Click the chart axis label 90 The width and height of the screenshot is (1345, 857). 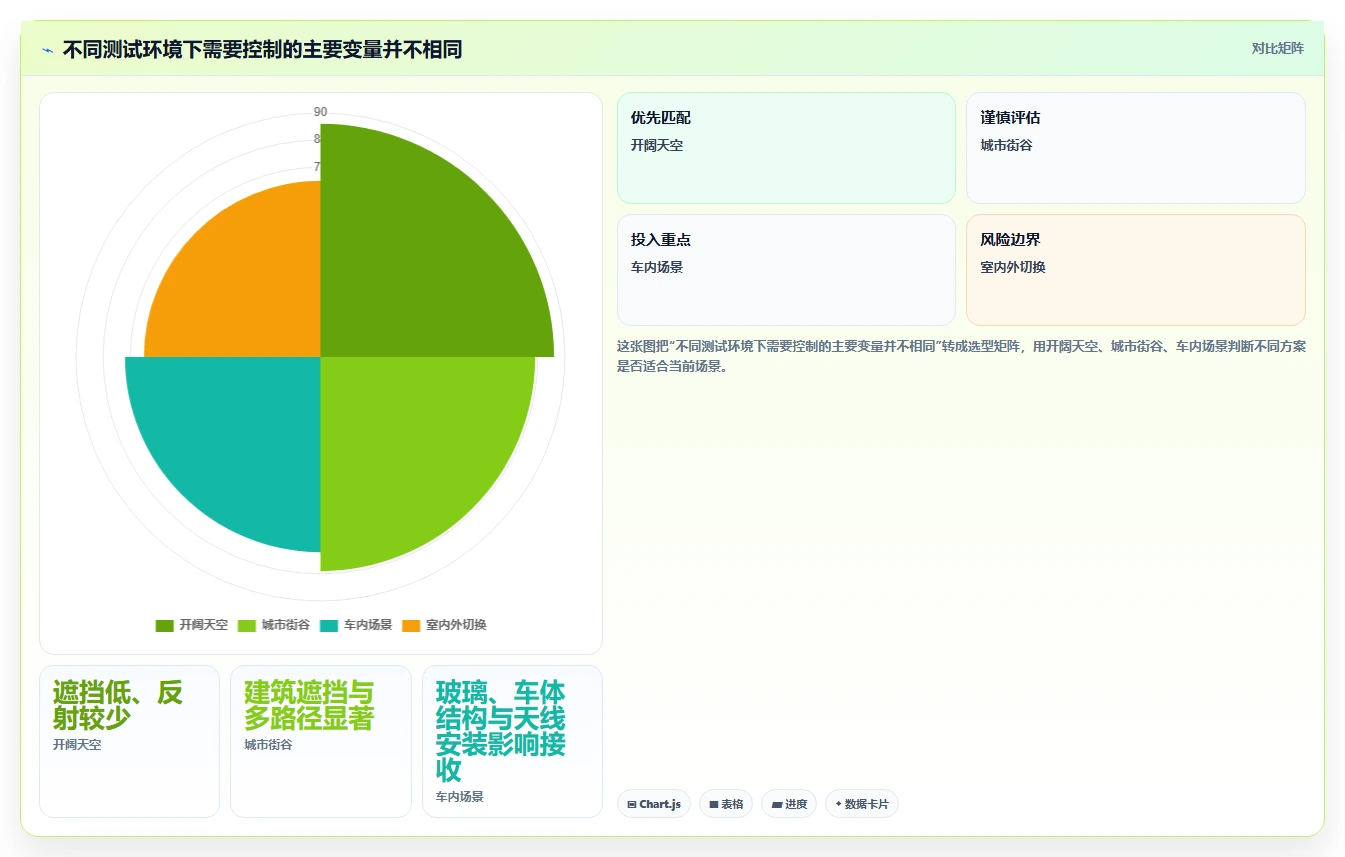(320, 112)
